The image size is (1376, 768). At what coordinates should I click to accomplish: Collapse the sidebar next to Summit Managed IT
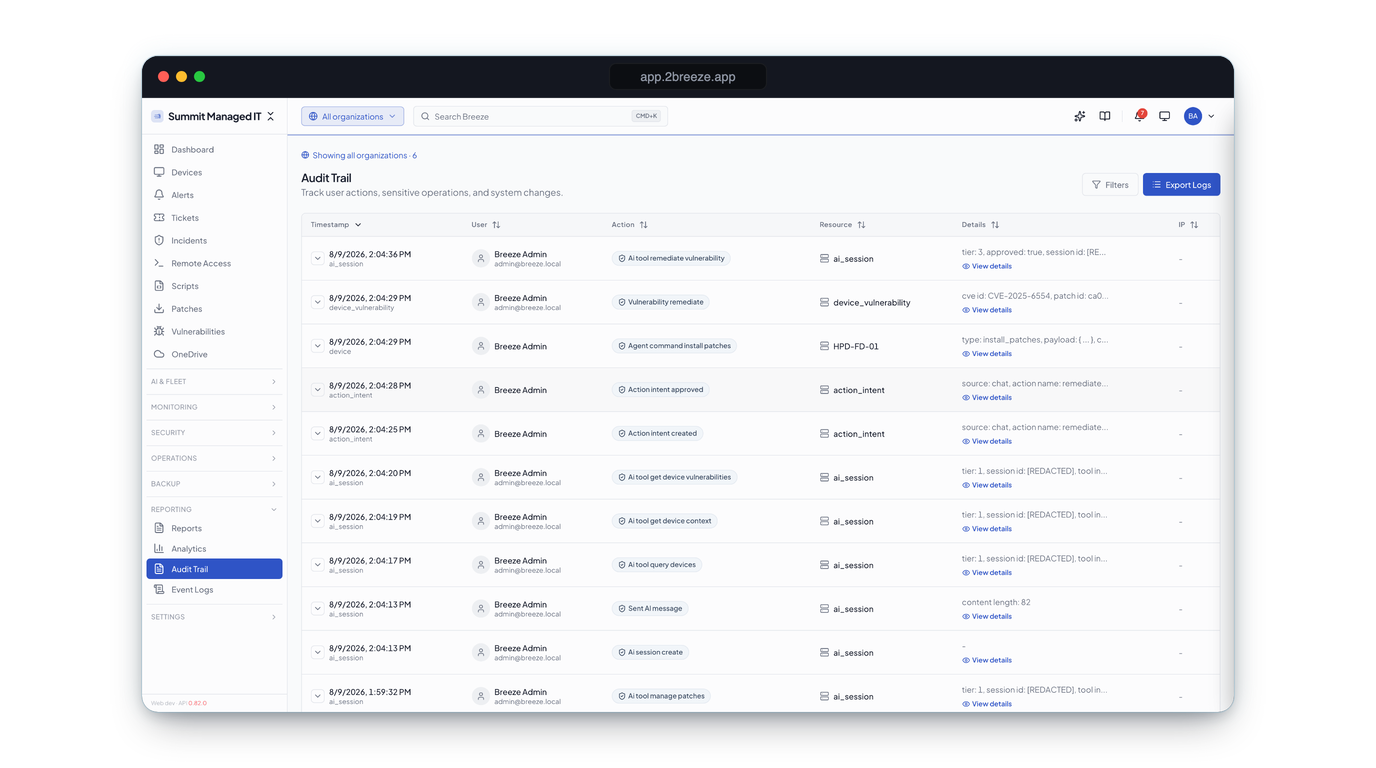tap(271, 117)
